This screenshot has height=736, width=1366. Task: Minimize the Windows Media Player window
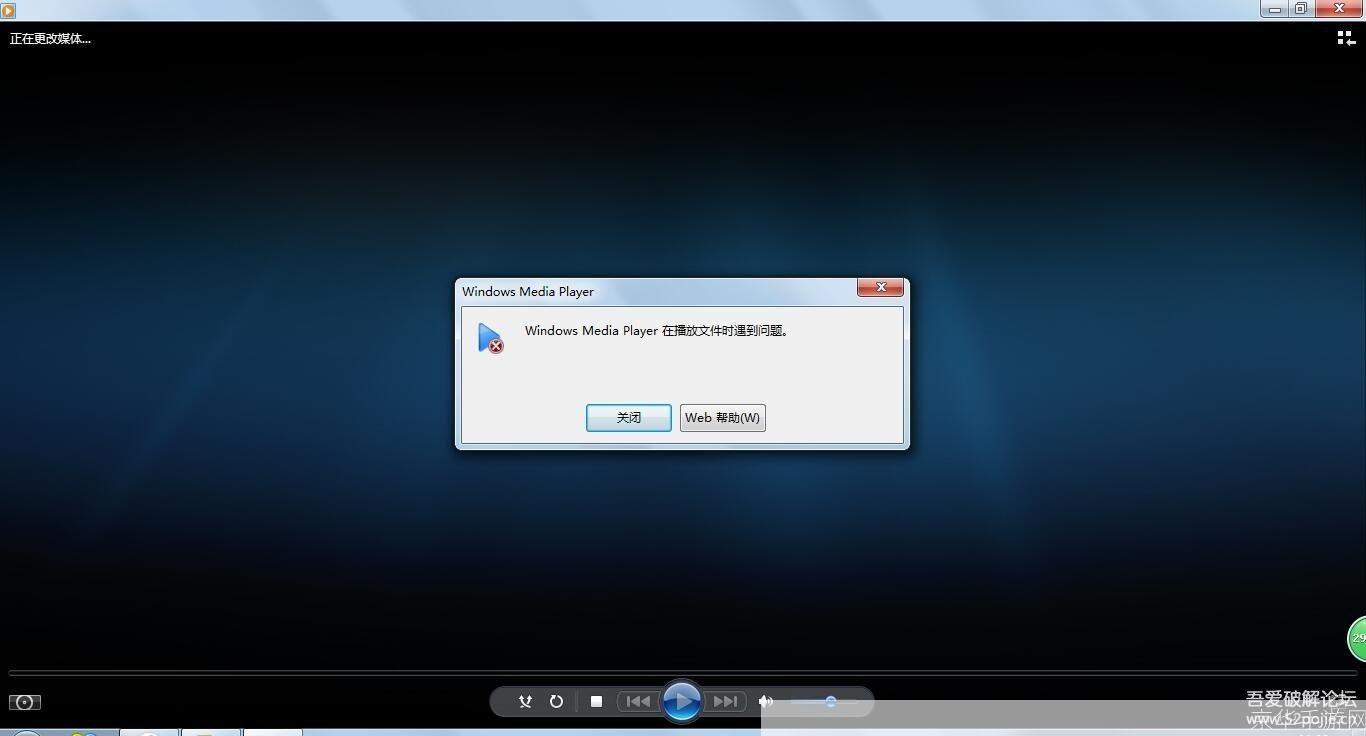coord(1275,9)
